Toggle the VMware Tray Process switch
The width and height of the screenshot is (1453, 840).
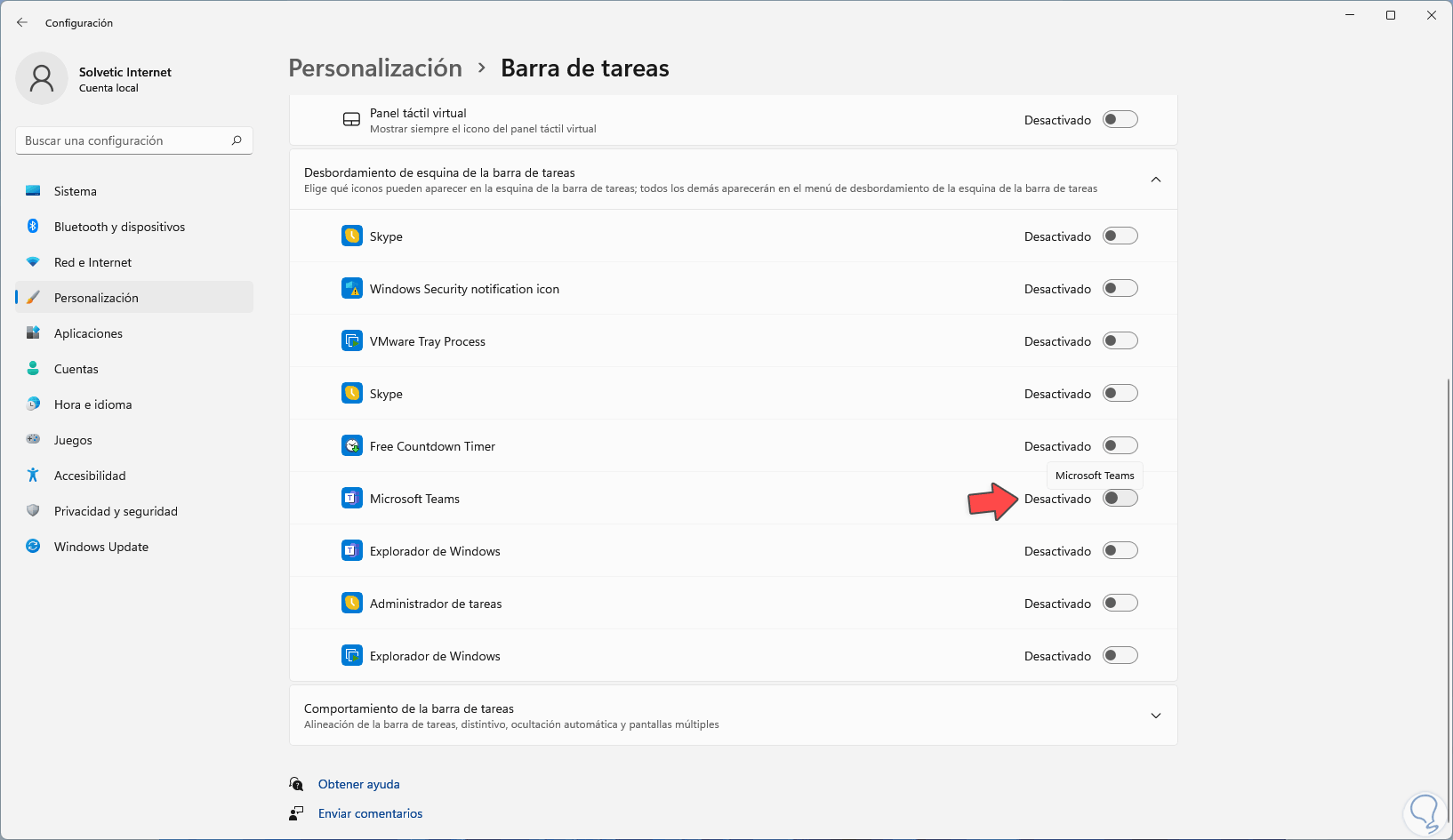coord(1120,341)
